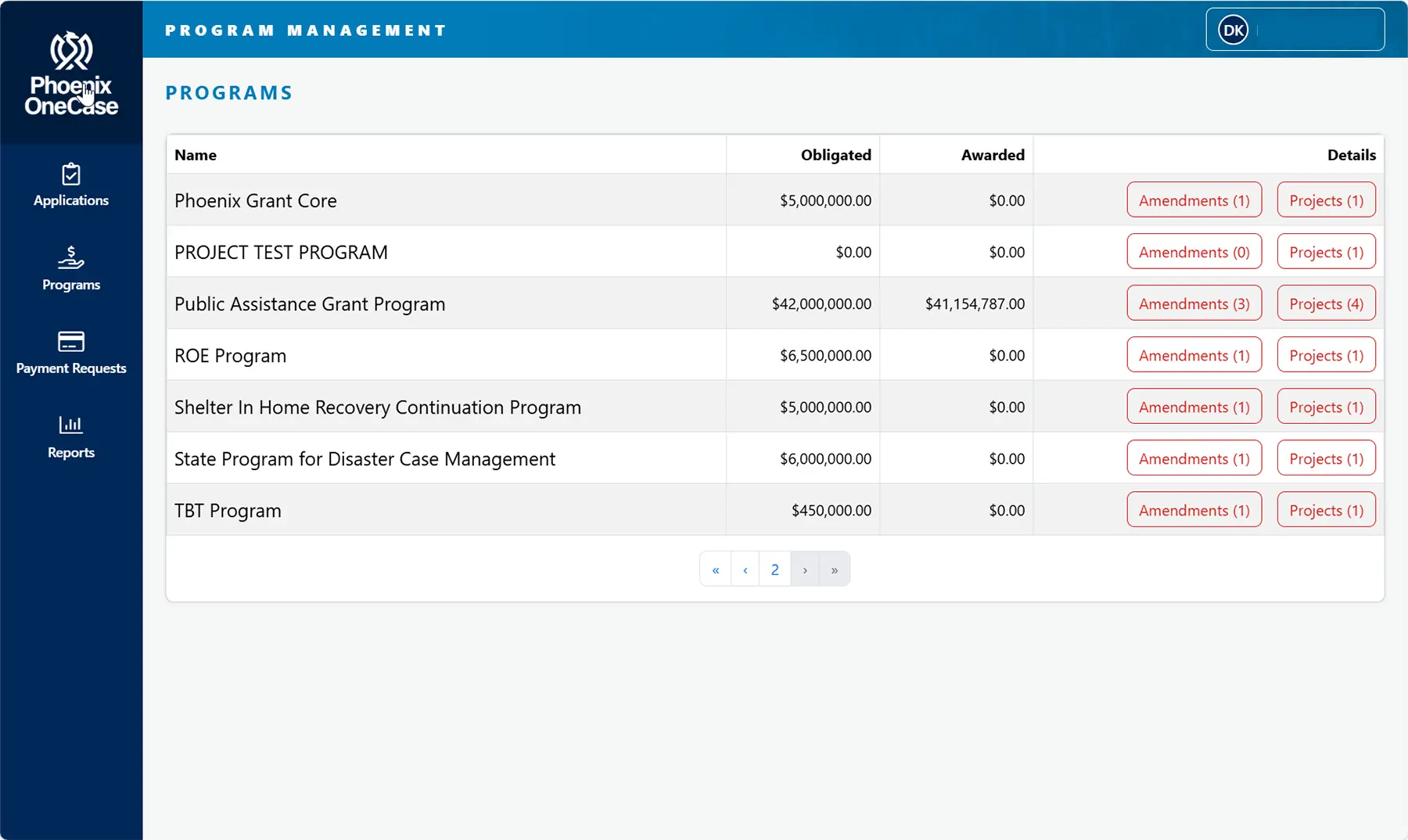Go to the first page of programs

pos(715,569)
